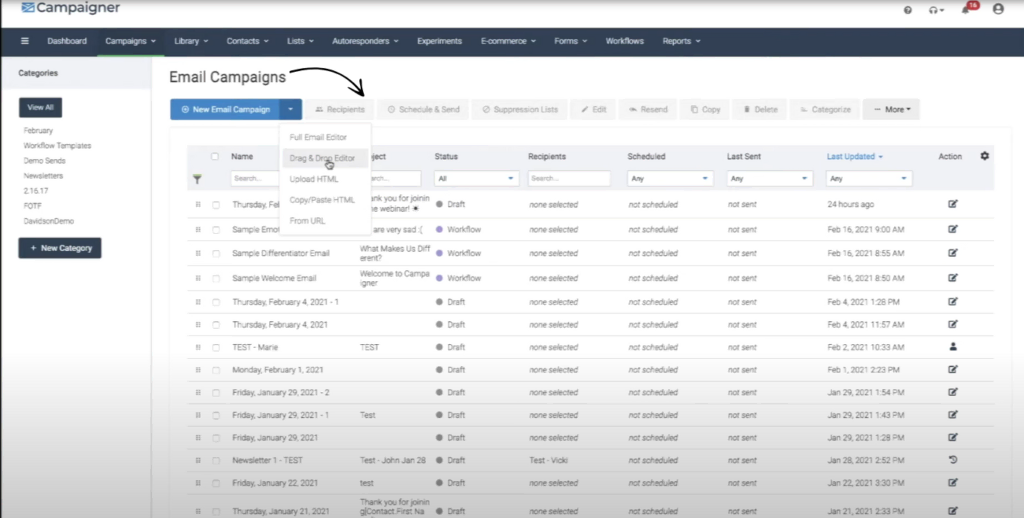Check the Sample Differentiator Email row checkbox
Image resolution: width=1024 pixels, height=518 pixels.
pos(215,254)
